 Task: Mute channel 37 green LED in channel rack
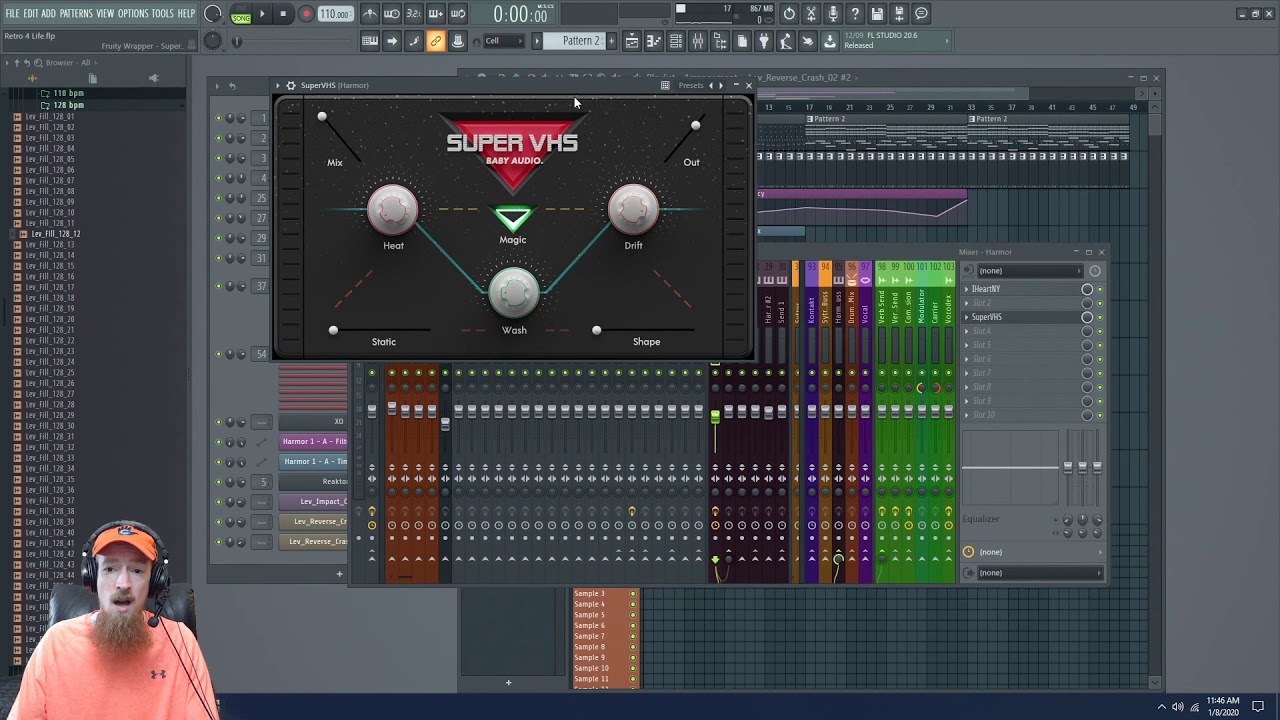click(x=218, y=286)
